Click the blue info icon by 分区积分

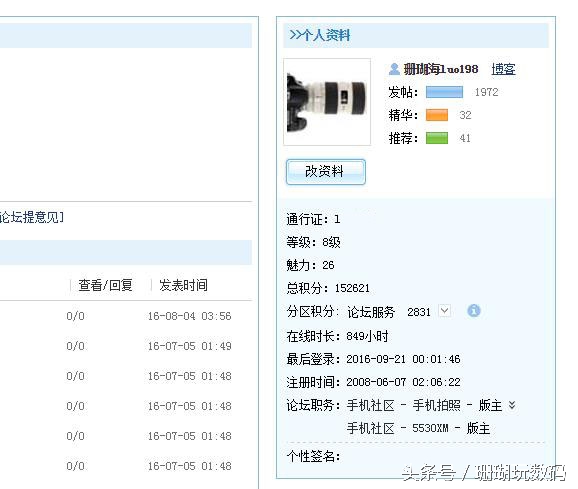point(474,311)
